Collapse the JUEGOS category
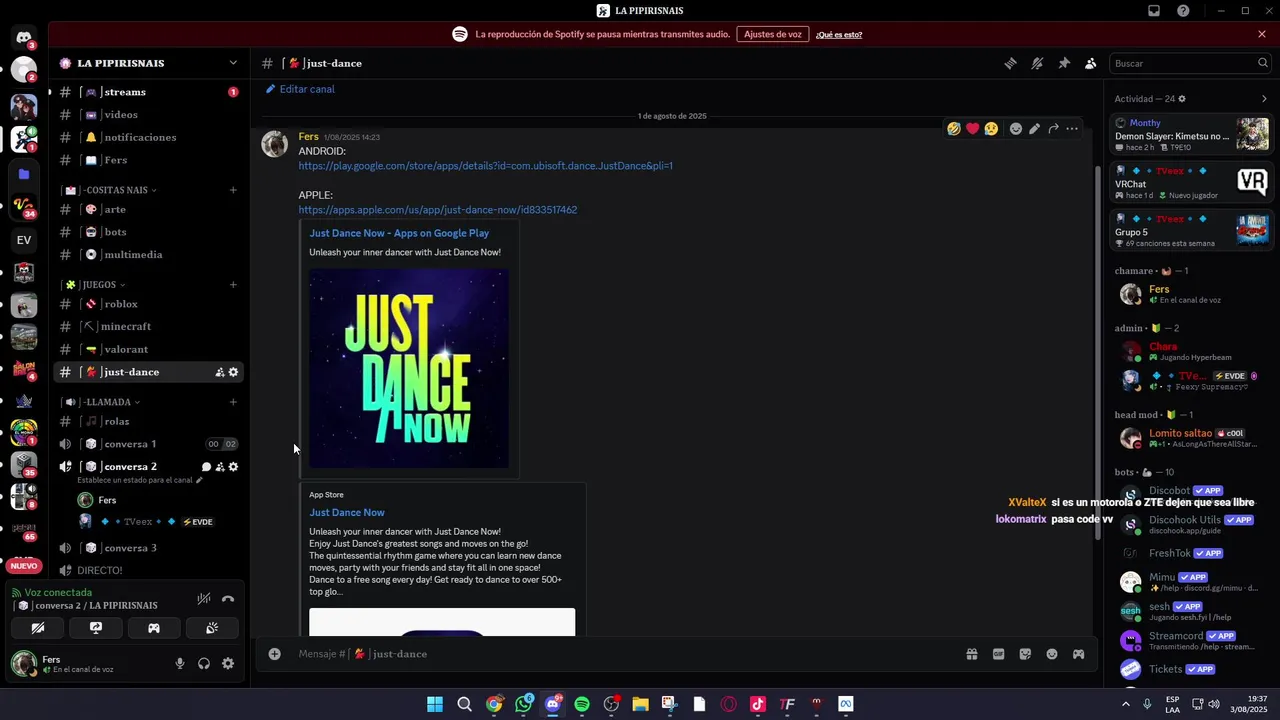1280x720 pixels. pos(95,285)
